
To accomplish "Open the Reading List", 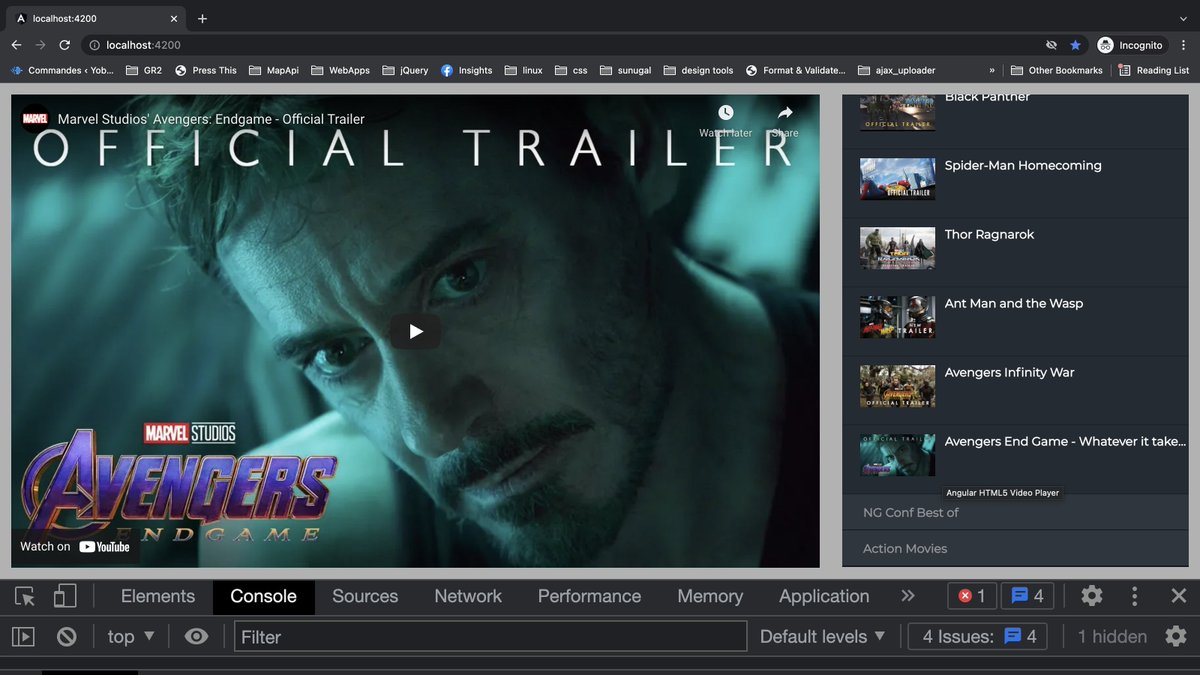I will (1153, 70).
